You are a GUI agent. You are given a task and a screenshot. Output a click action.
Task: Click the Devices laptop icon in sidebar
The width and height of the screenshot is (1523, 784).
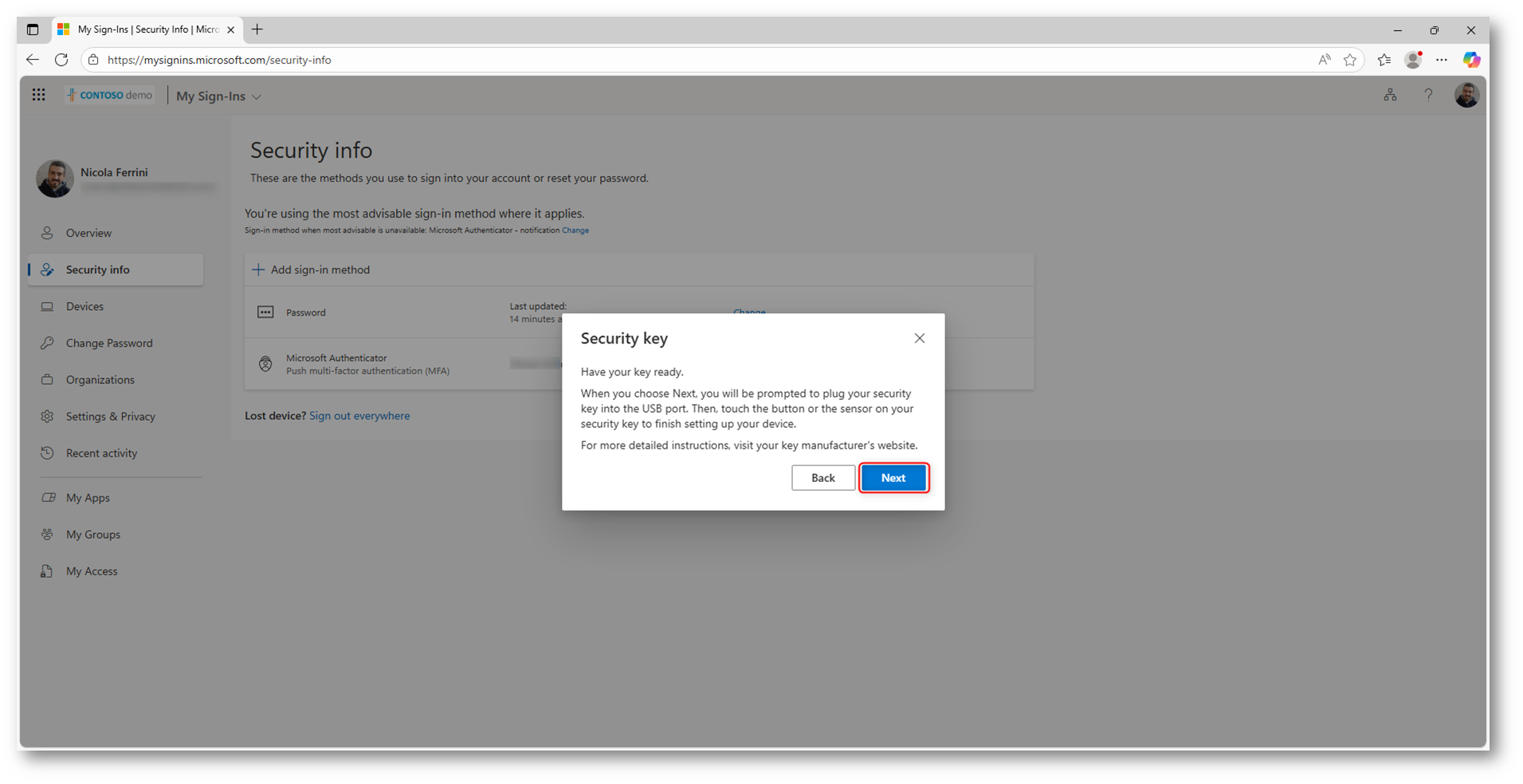(47, 307)
